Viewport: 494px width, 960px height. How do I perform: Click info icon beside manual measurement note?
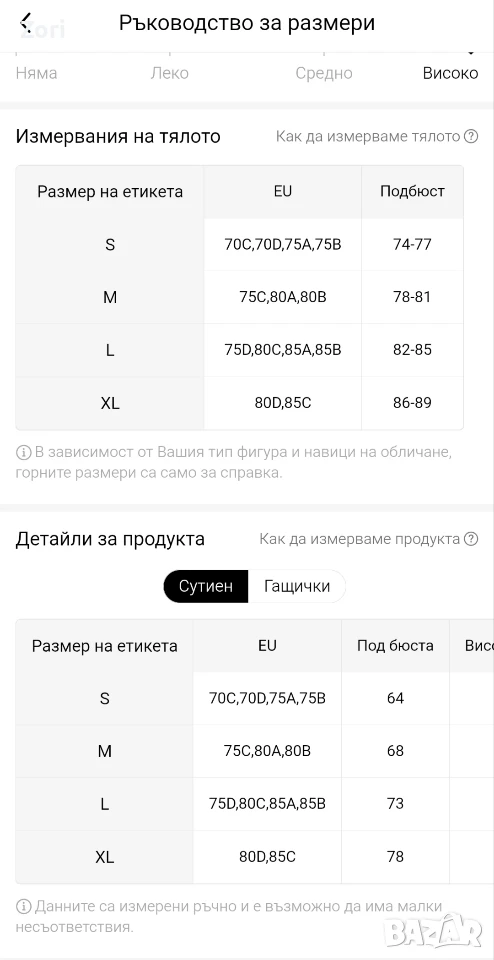click(23, 906)
